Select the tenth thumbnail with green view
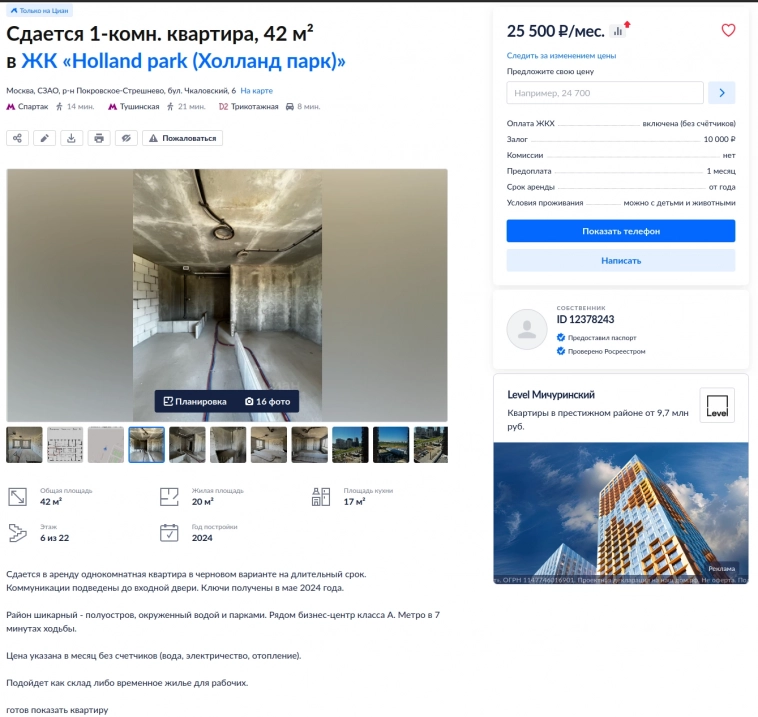Screen dimensions: 758x717 391,445
